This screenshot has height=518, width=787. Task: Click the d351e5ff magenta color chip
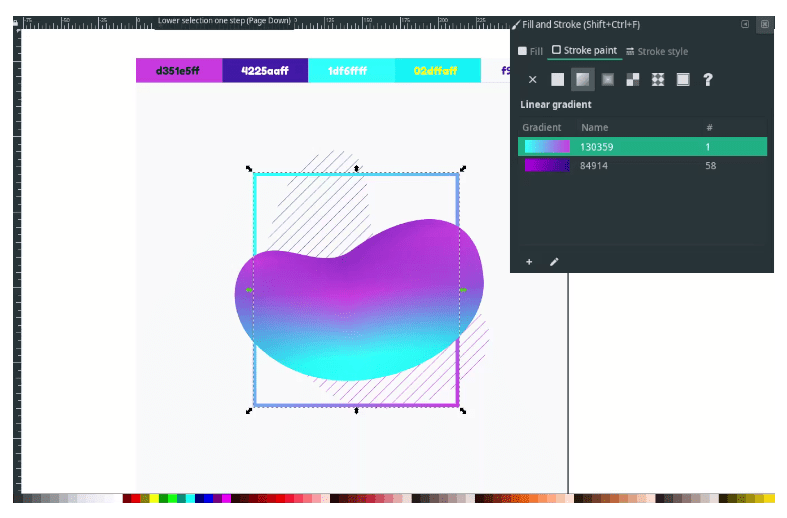pos(179,71)
